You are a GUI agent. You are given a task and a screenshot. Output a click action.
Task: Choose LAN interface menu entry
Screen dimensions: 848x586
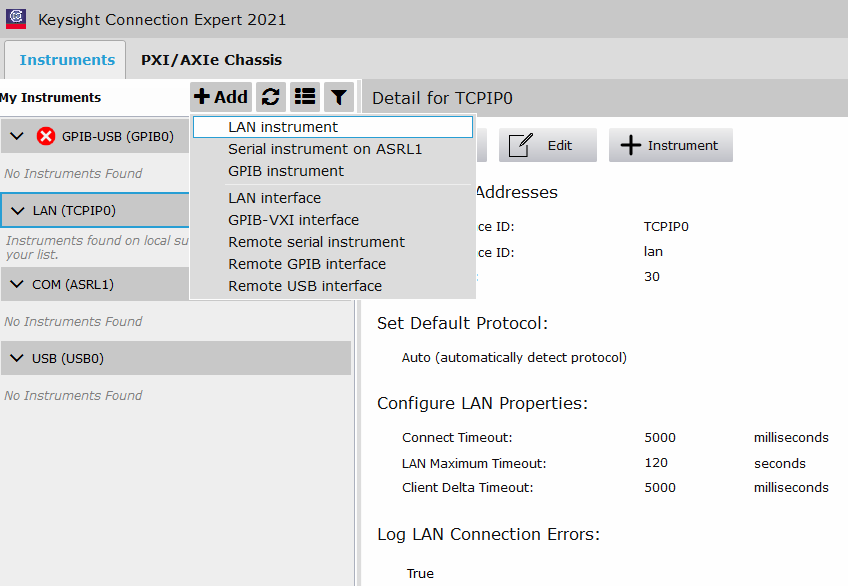pyautogui.click(x=333, y=198)
